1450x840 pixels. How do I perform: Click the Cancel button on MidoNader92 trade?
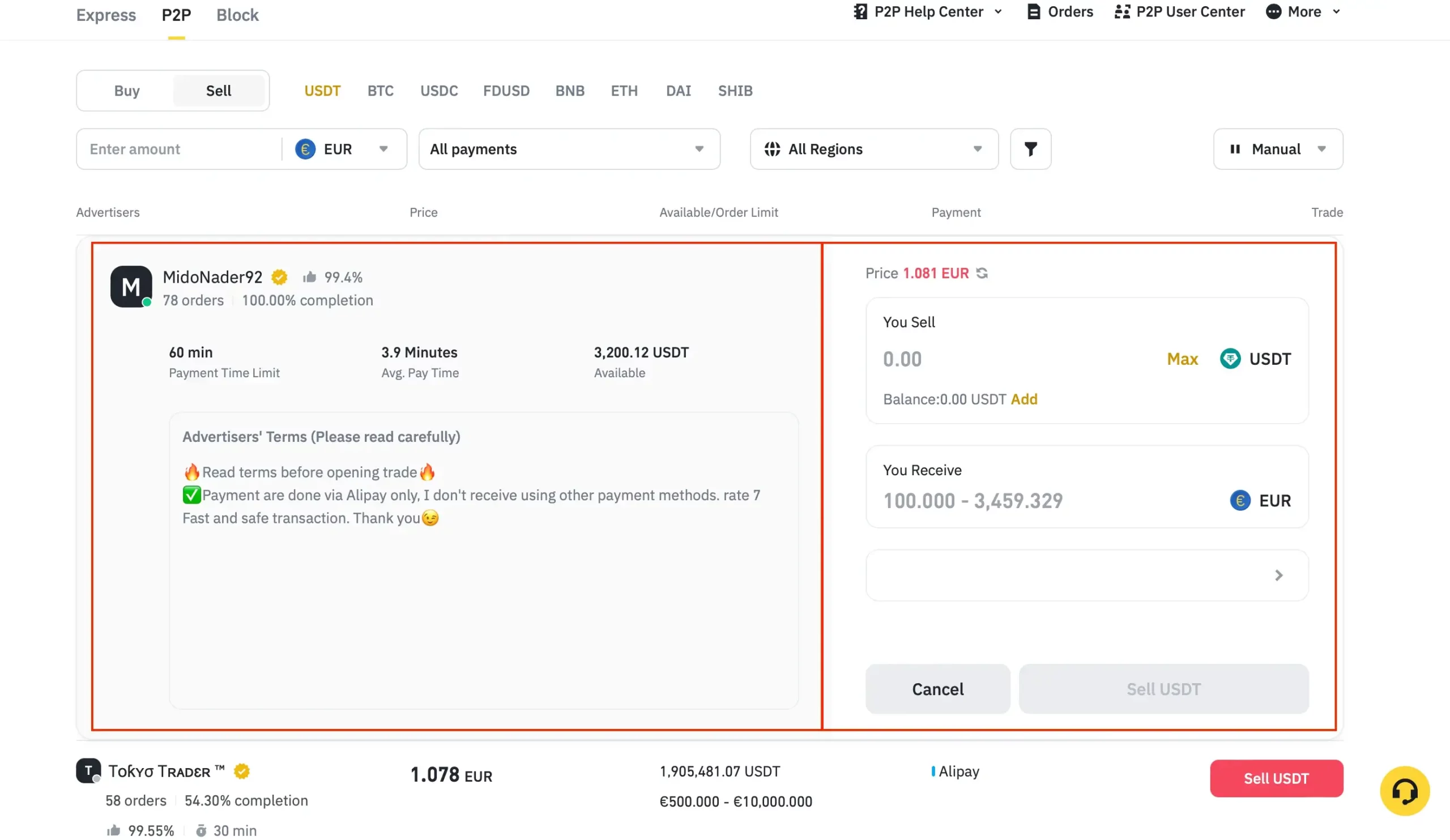pos(937,689)
